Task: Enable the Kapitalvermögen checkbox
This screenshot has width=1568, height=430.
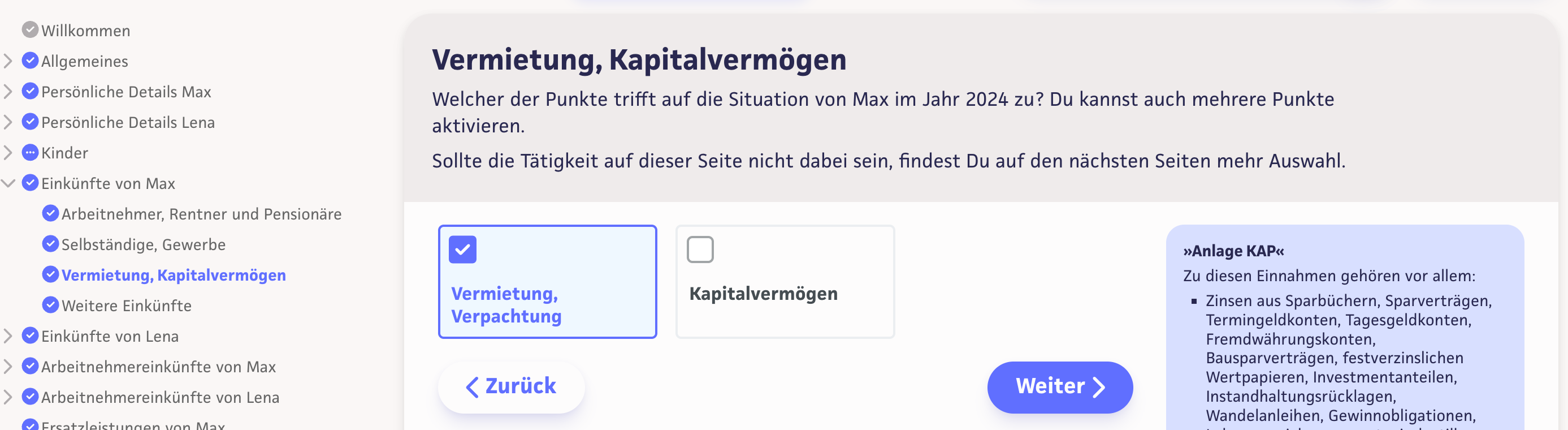Action: (x=699, y=249)
